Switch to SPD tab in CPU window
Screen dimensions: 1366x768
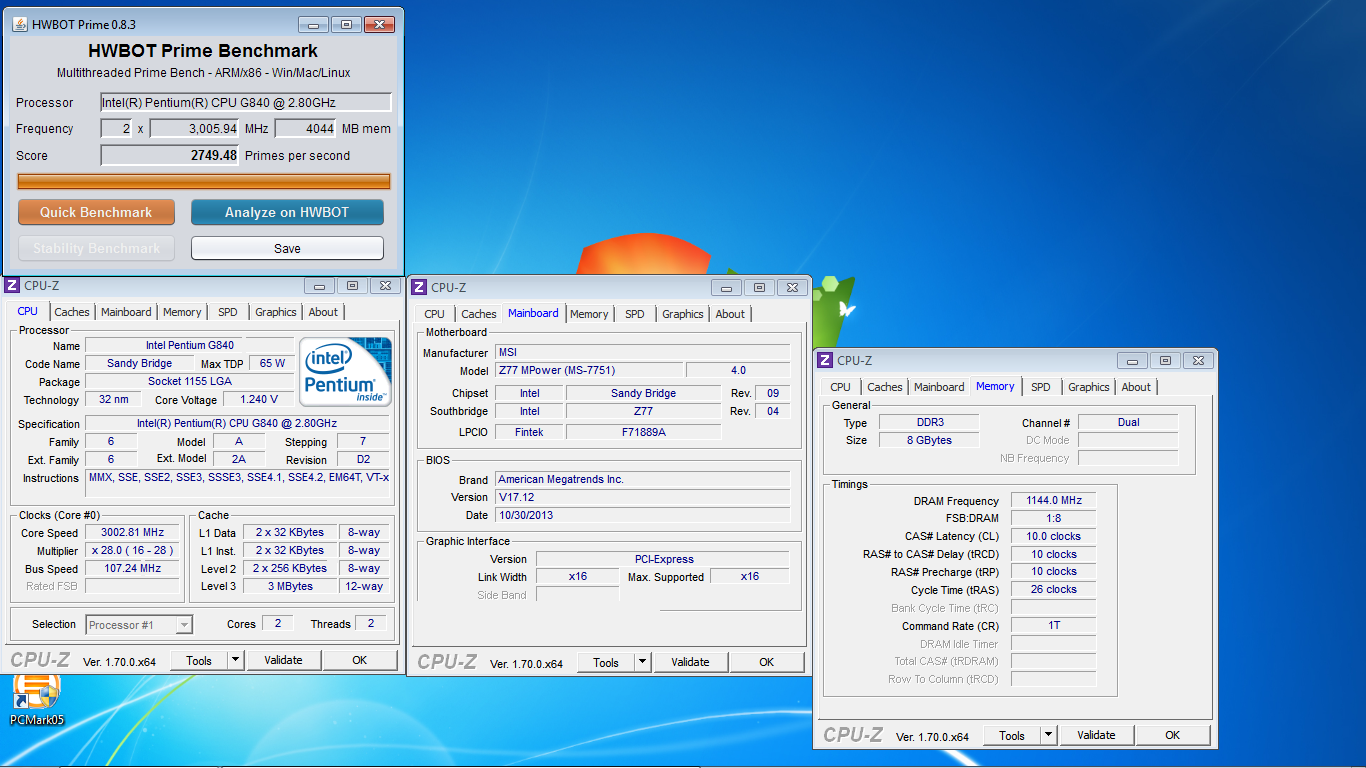click(x=228, y=312)
